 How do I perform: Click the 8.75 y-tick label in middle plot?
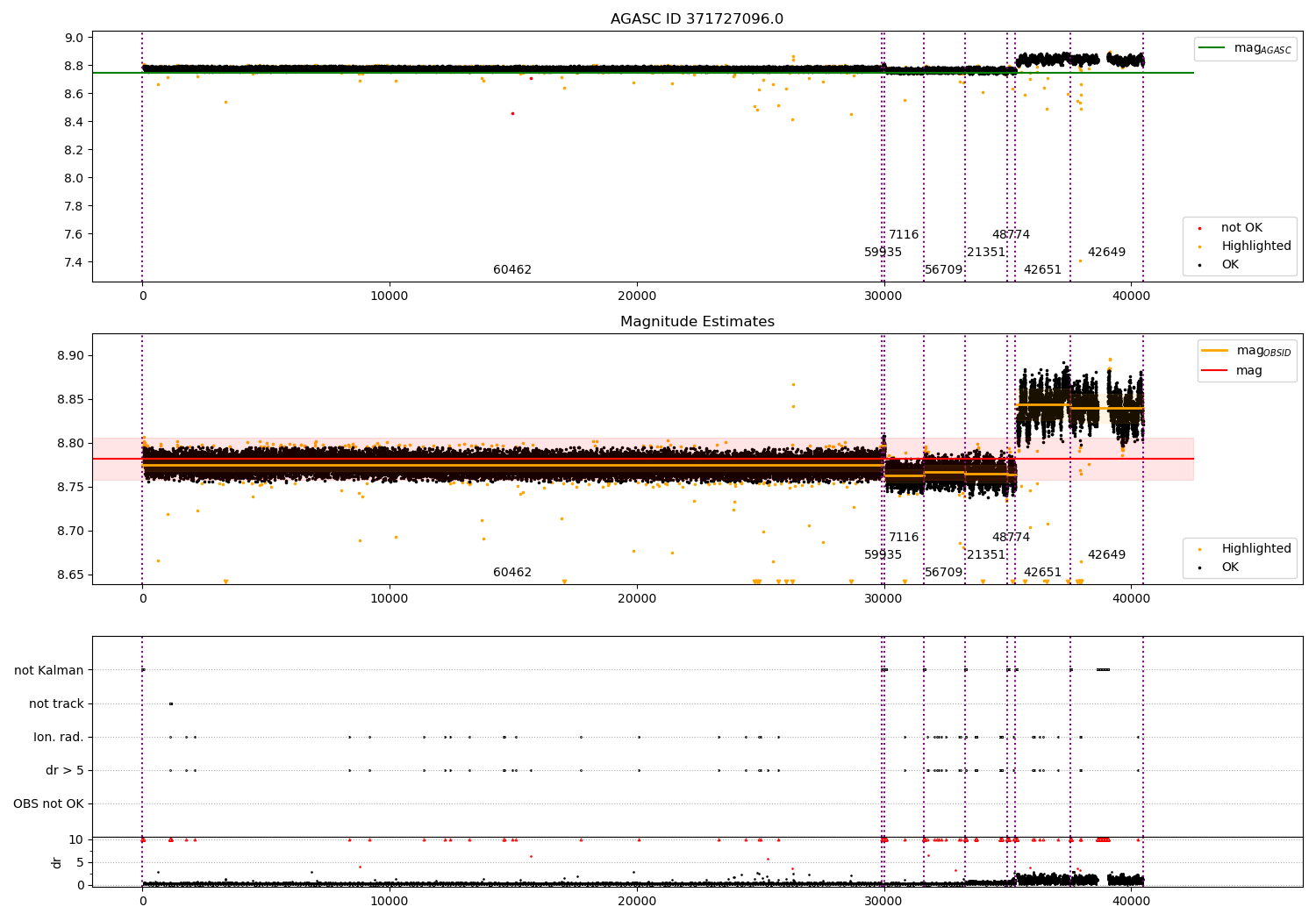click(x=71, y=488)
